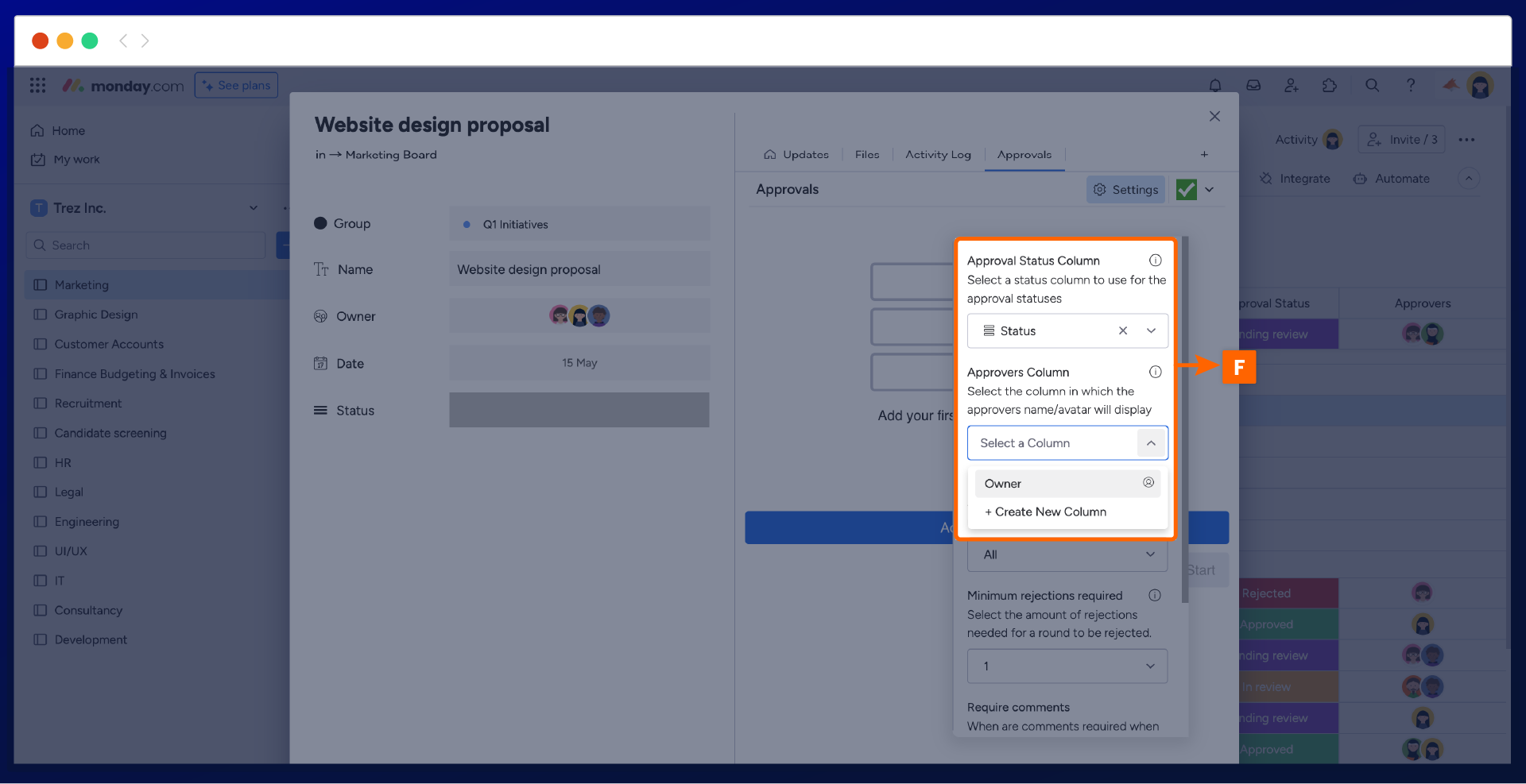Viewport: 1526px width, 784px height.
Task: Click the gray Status cell swatch
Action: click(x=579, y=410)
